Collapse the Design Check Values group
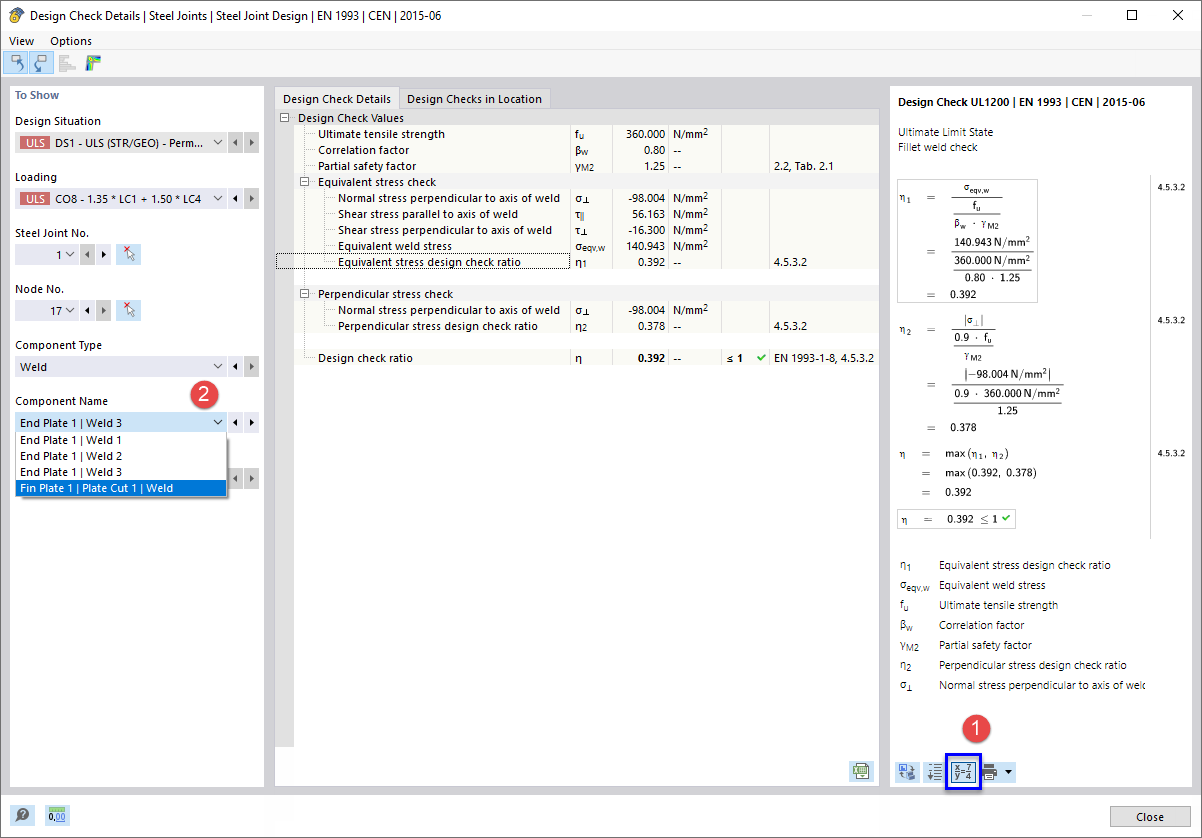This screenshot has width=1202, height=838. coord(285,118)
